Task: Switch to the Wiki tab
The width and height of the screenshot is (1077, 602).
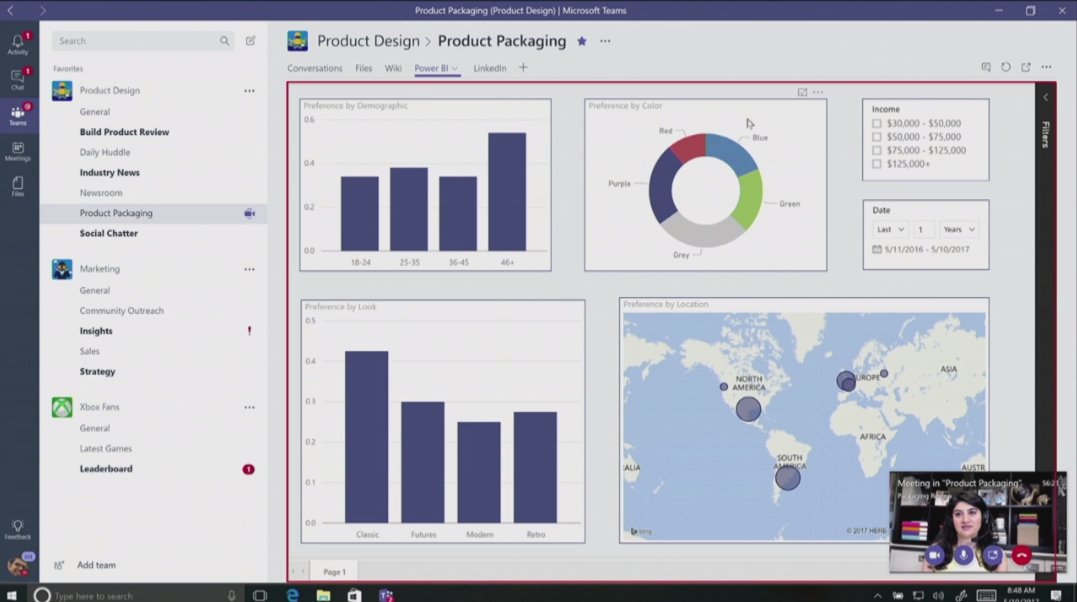Action: [393, 68]
